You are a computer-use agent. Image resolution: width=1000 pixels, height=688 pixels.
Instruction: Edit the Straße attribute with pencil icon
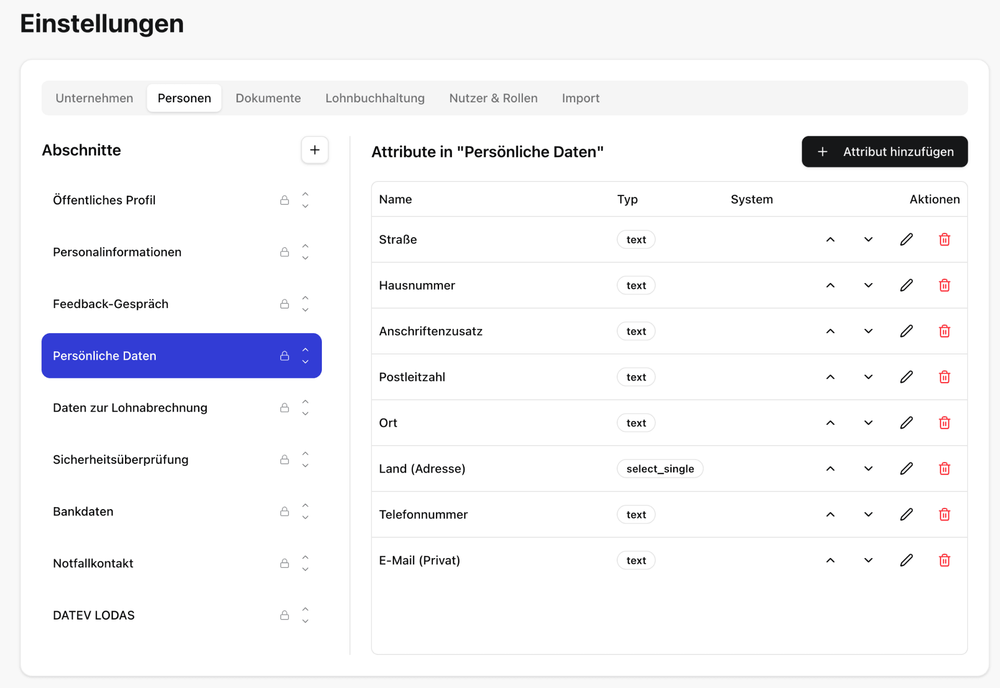click(906, 240)
